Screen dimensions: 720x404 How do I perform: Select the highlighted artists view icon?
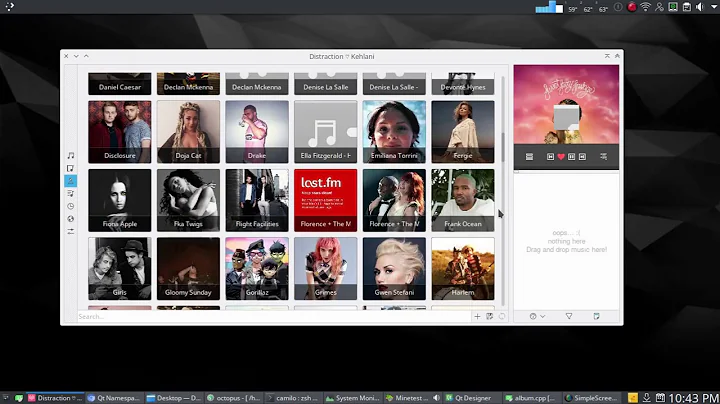71,181
